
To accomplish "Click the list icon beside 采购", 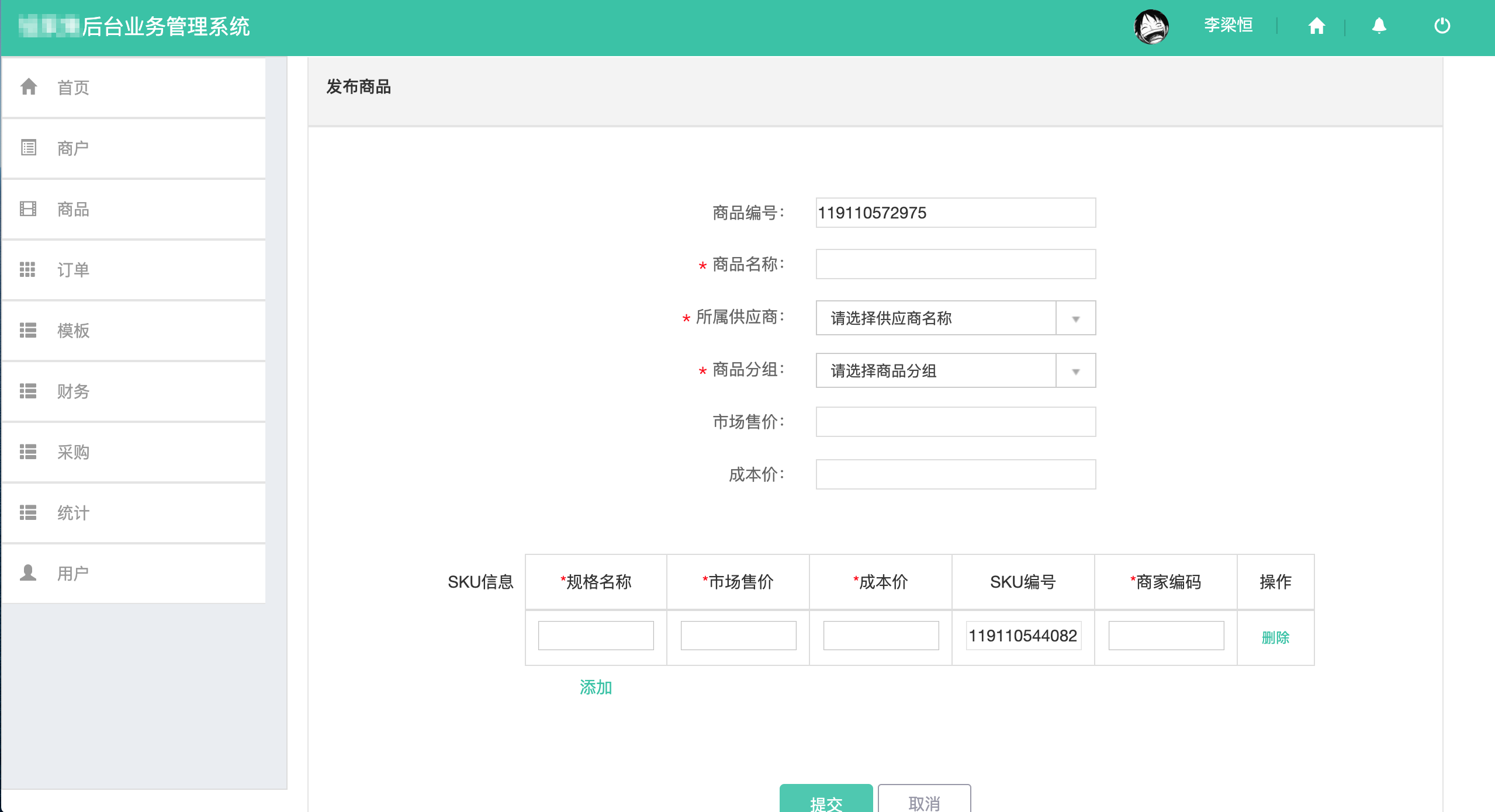I will [28, 452].
